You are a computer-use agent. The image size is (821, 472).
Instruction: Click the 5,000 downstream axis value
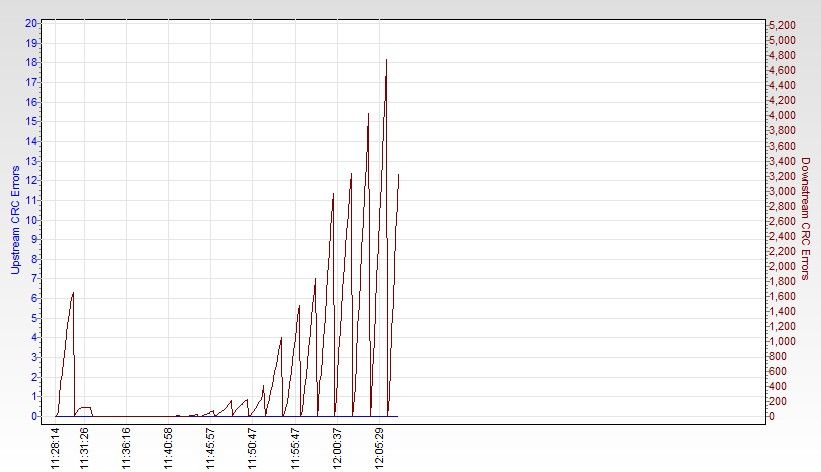click(782, 40)
